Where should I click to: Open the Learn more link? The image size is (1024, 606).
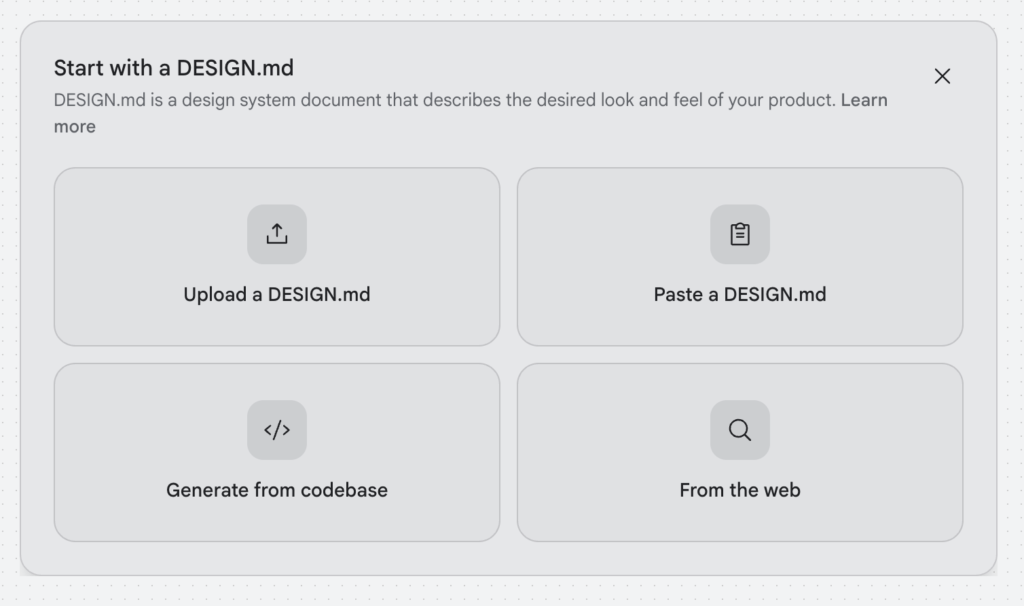click(864, 100)
